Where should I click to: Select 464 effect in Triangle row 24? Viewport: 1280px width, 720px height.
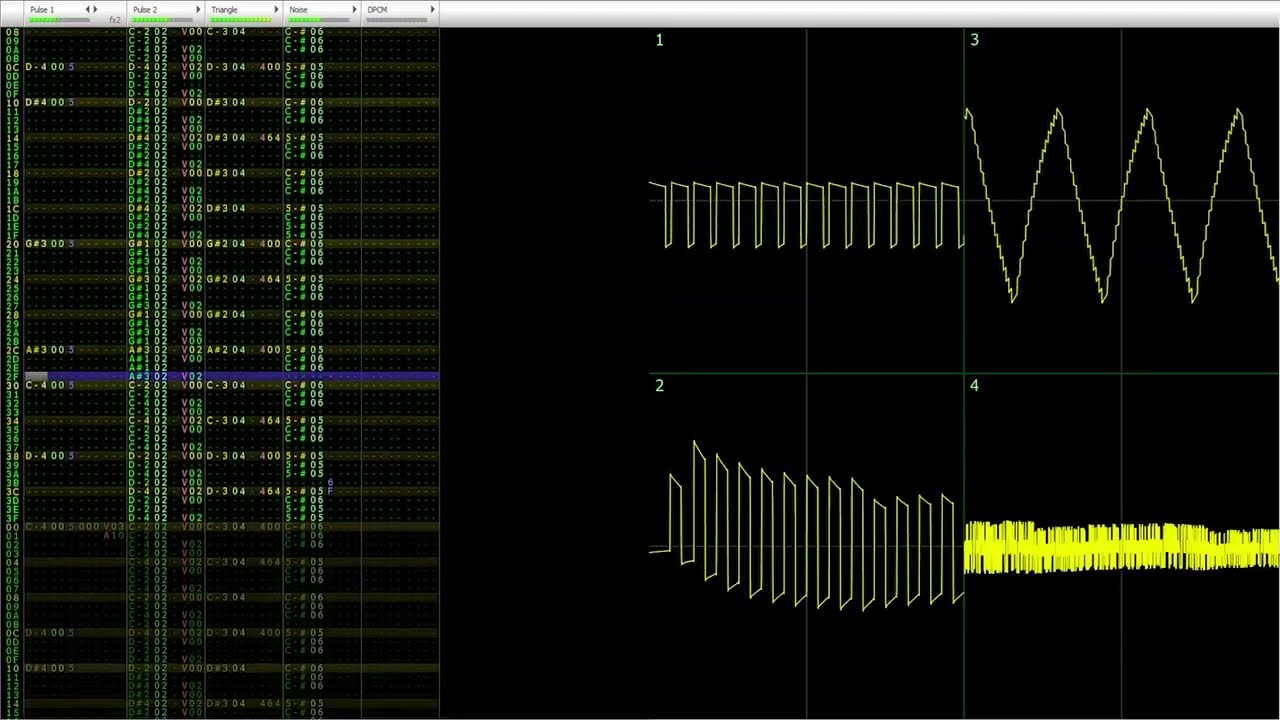[x=270, y=279]
